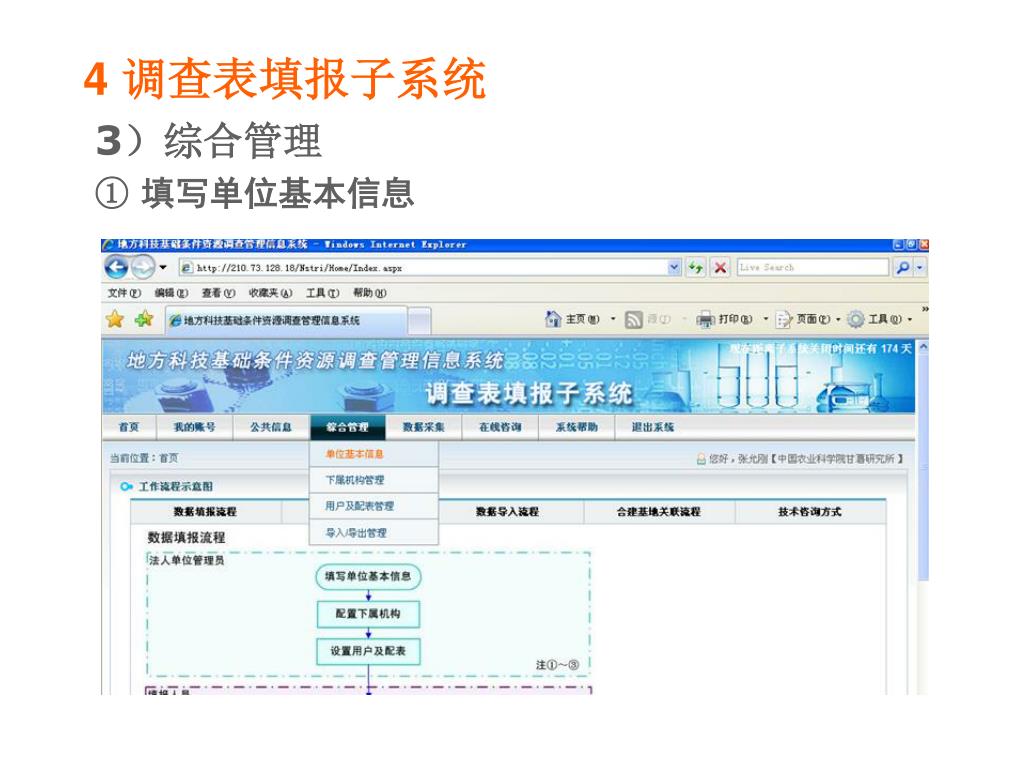1024x768 pixels.
Task: Click the 当前位置：首页 breadcrumb text
Action: 144,458
